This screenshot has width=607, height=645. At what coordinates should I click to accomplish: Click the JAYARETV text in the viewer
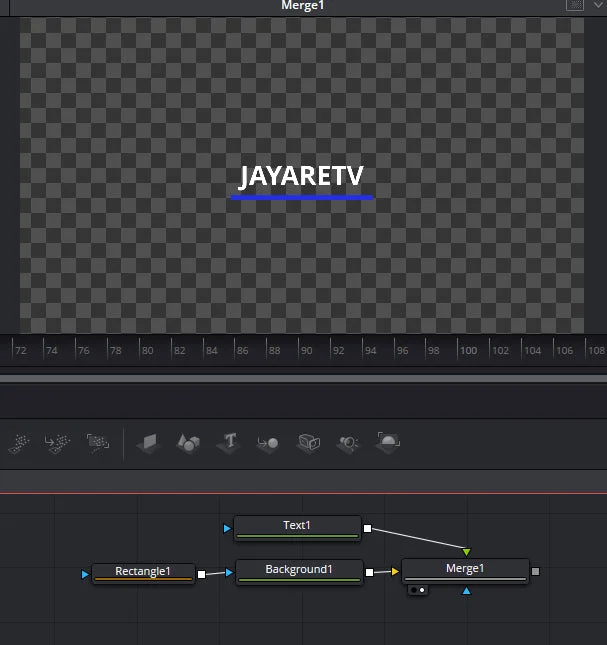click(x=301, y=176)
